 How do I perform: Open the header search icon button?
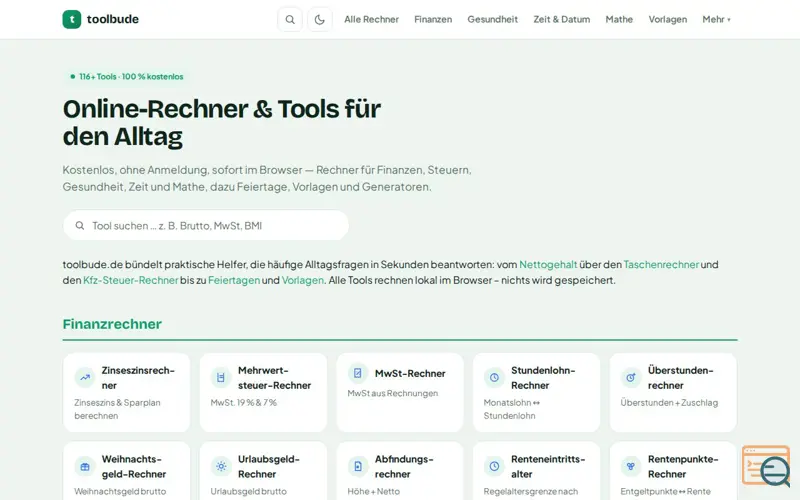tap(290, 19)
